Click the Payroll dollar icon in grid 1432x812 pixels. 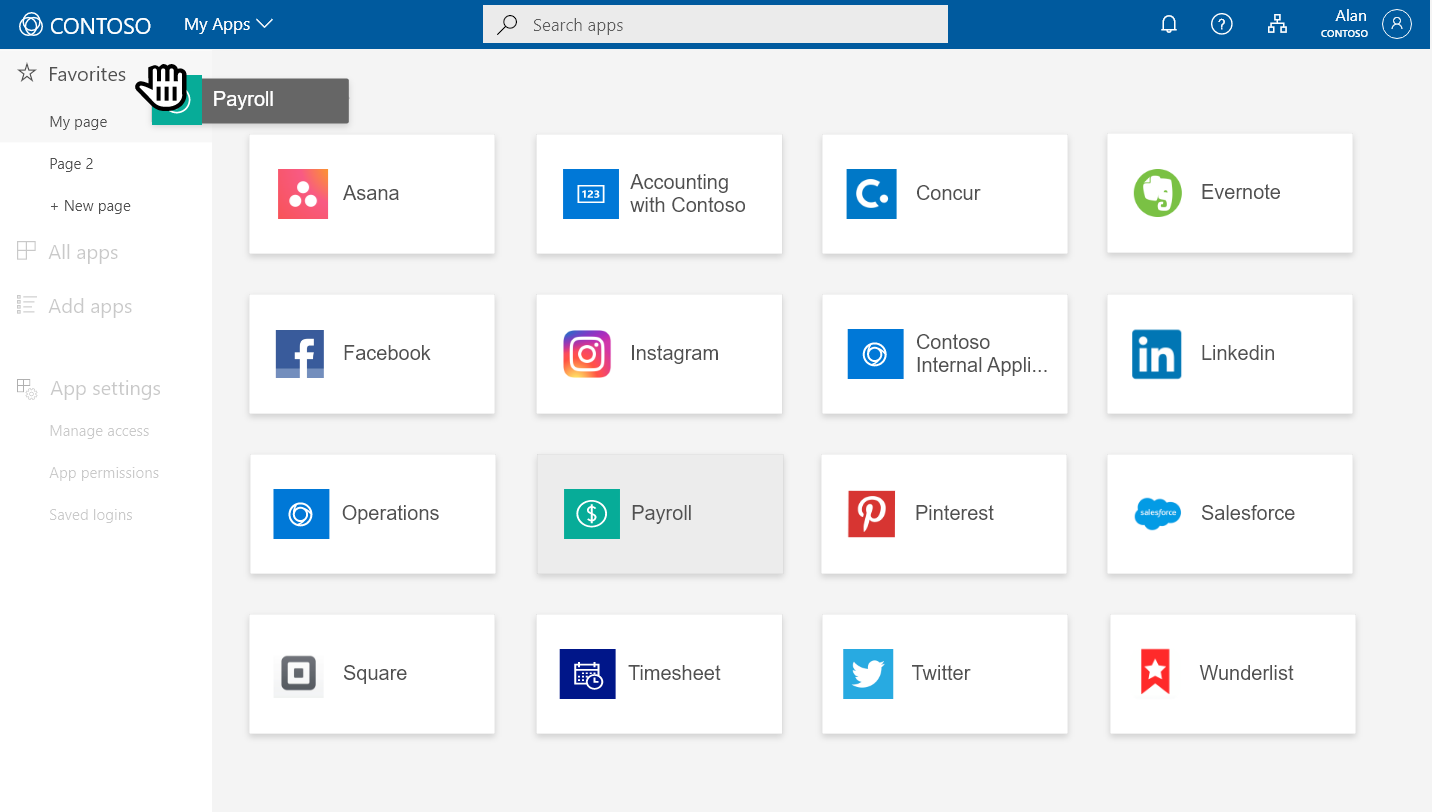(x=592, y=514)
